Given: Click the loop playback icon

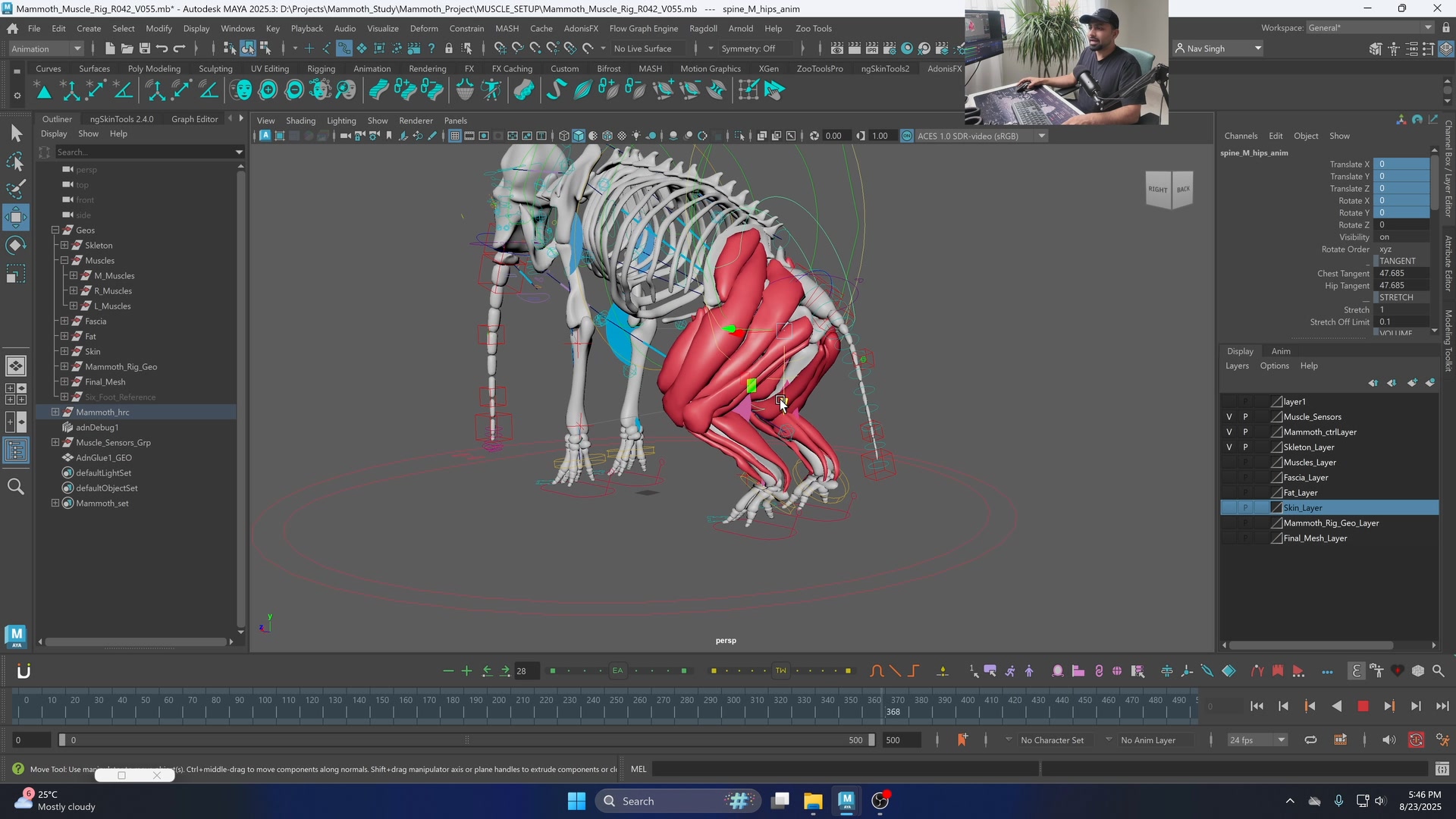Looking at the screenshot, I should (x=1310, y=740).
